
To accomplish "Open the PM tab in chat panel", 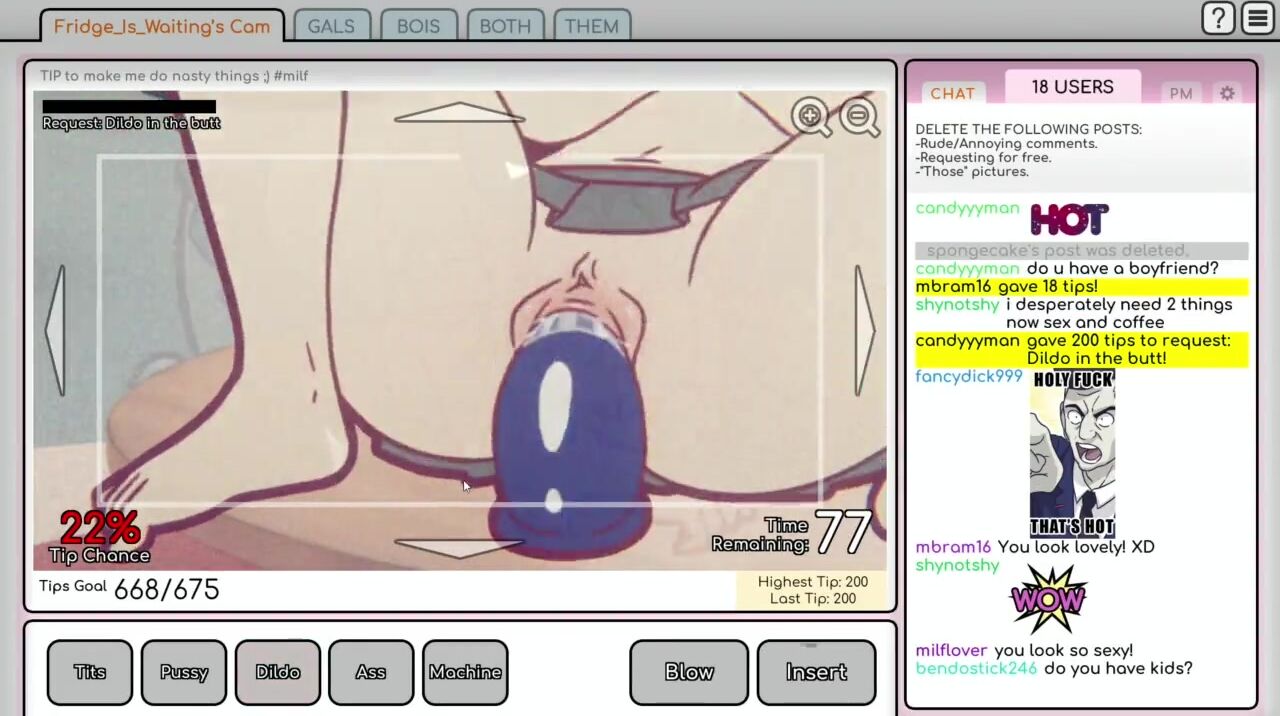I will point(1181,93).
